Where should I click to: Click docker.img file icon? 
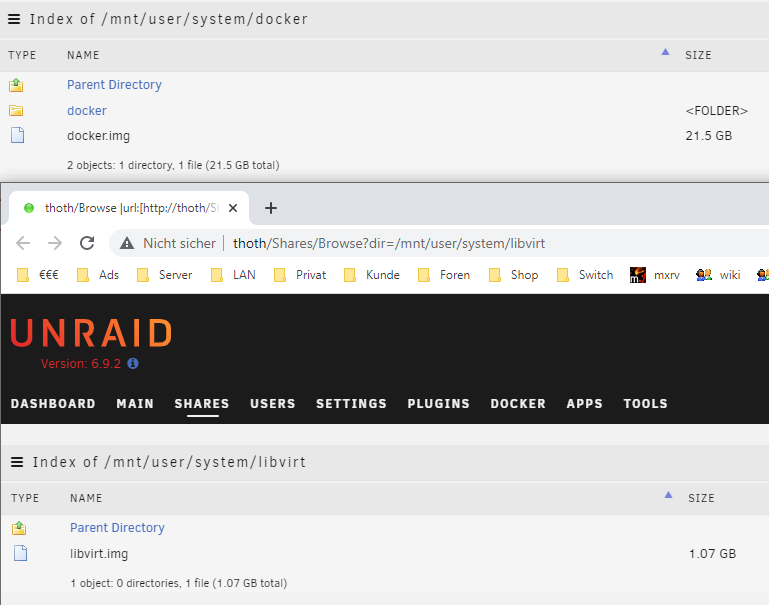pos(17,135)
